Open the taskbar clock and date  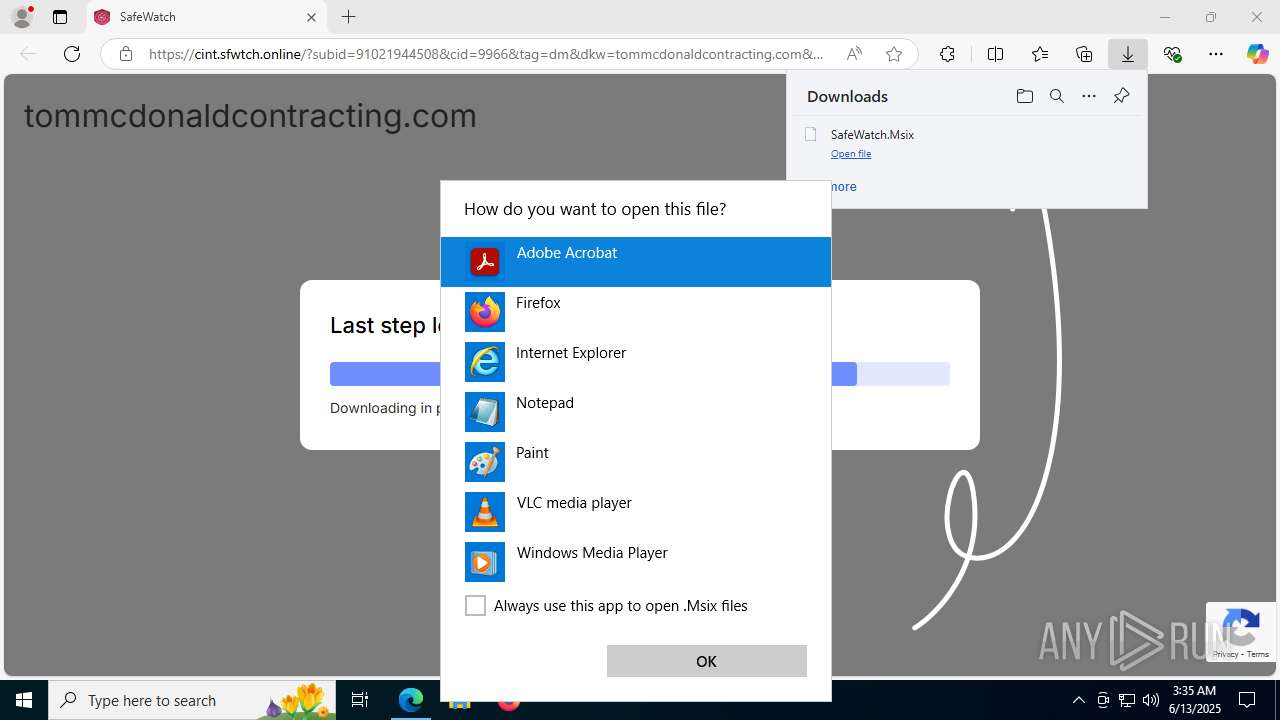(x=1195, y=700)
